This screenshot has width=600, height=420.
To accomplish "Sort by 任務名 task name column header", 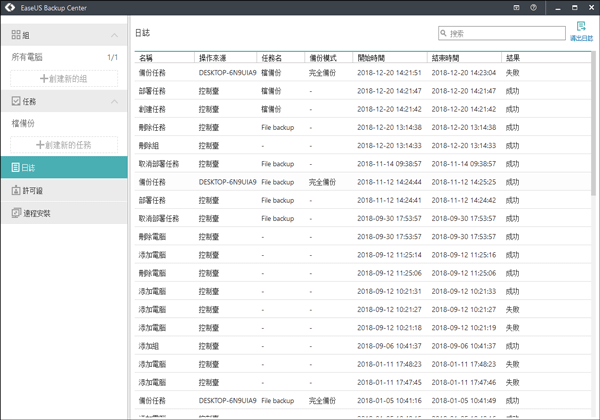I will [271, 58].
